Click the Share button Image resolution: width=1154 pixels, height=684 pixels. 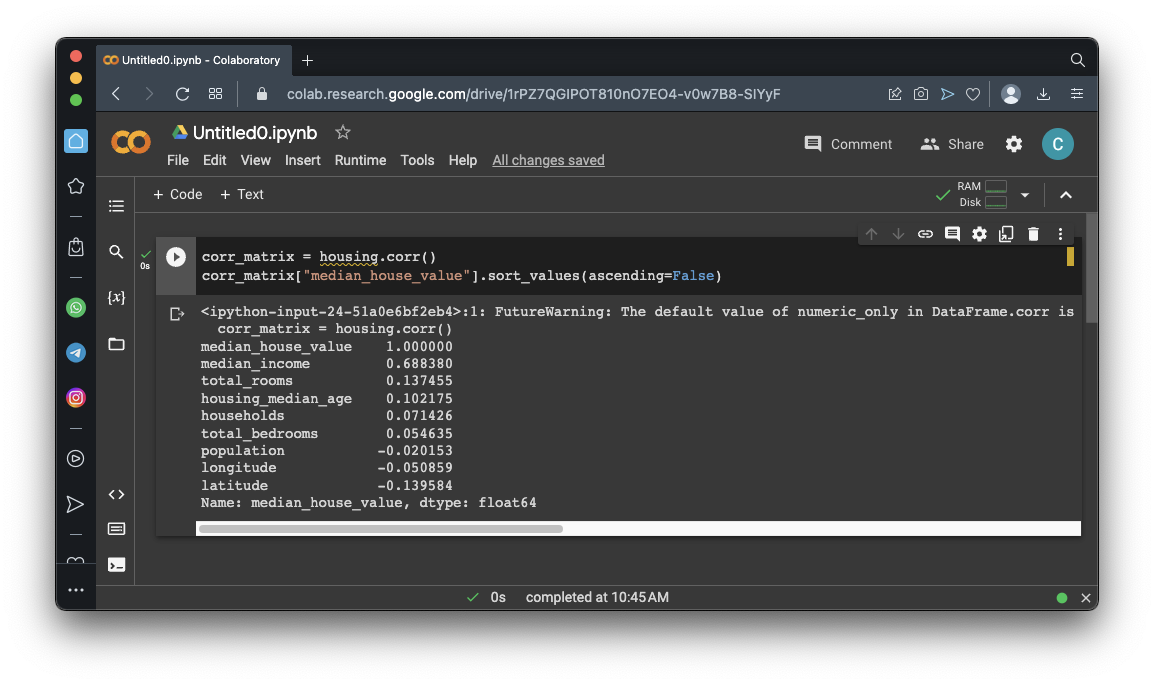tap(952, 144)
